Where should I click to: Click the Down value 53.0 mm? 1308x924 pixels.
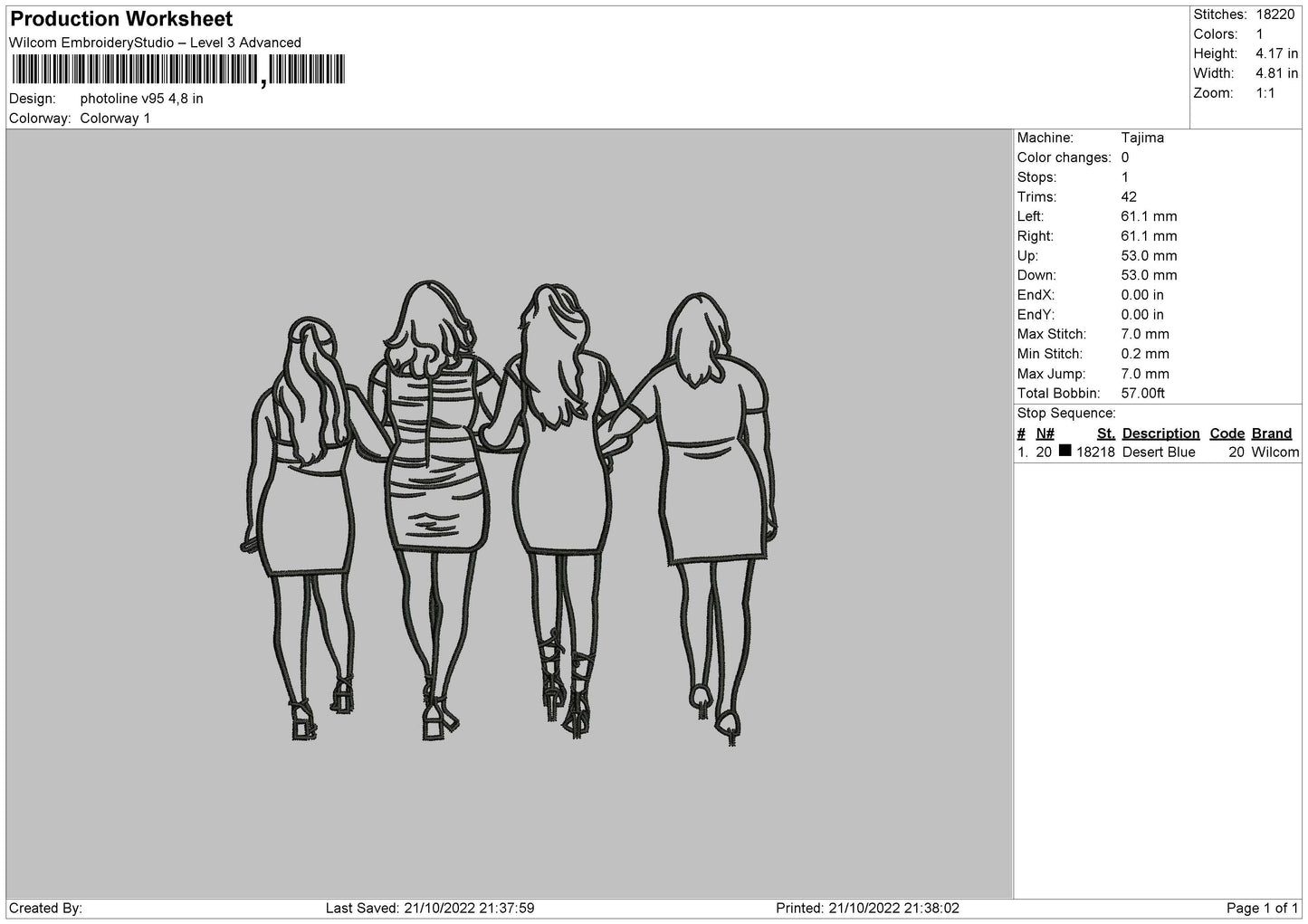pos(1149,275)
